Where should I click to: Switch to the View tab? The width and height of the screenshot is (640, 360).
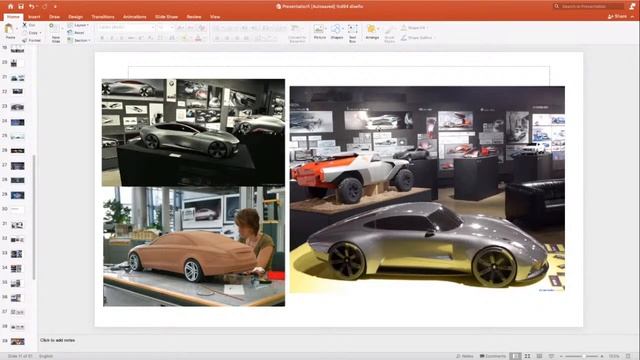pyautogui.click(x=215, y=17)
